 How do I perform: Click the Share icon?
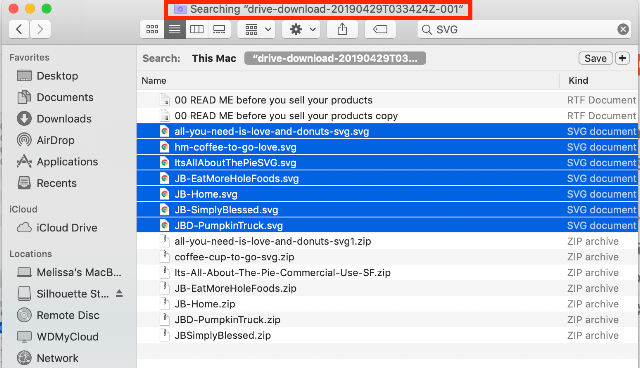point(342,29)
